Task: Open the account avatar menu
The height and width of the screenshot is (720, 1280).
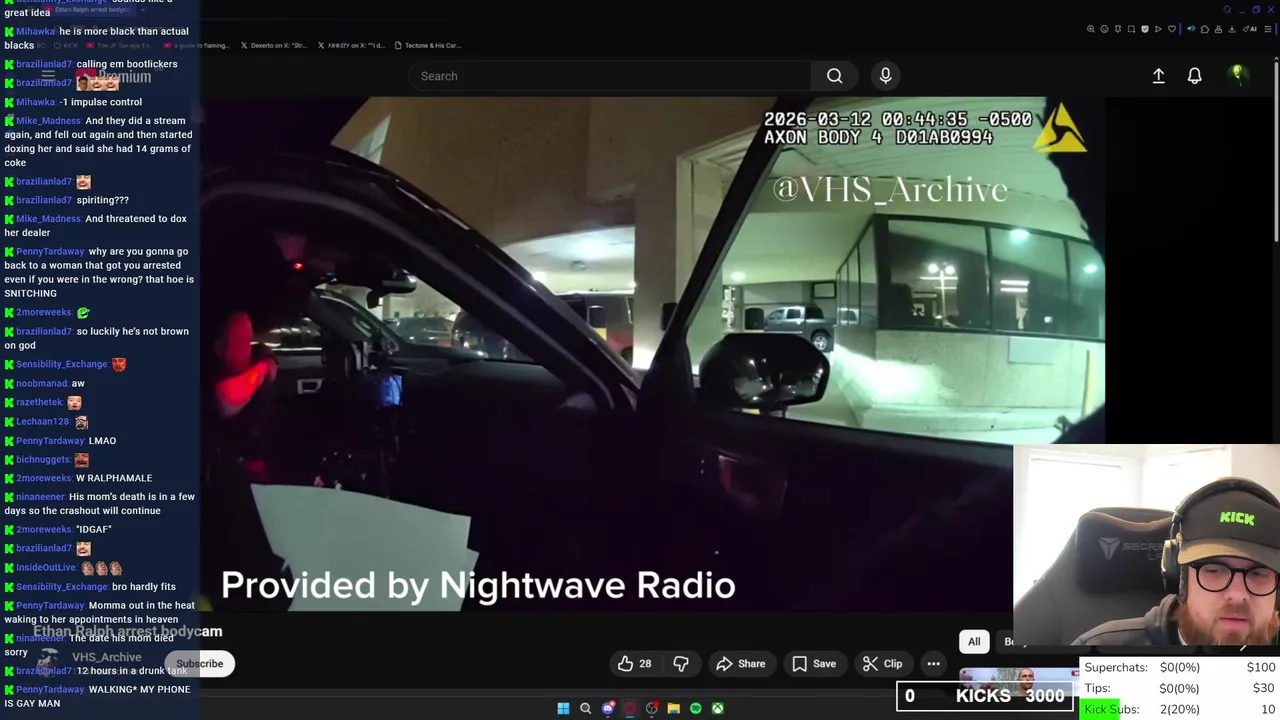Action: (1238, 75)
